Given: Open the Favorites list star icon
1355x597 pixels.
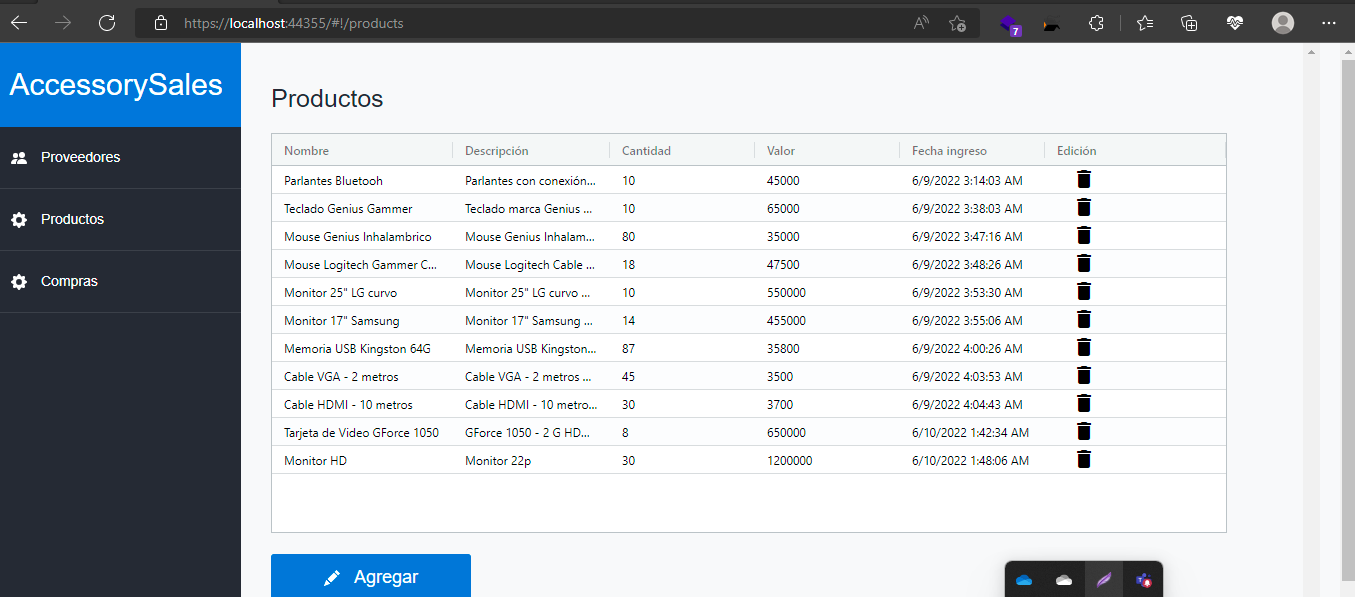Looking at the screenshot, I should (1144, 22).
